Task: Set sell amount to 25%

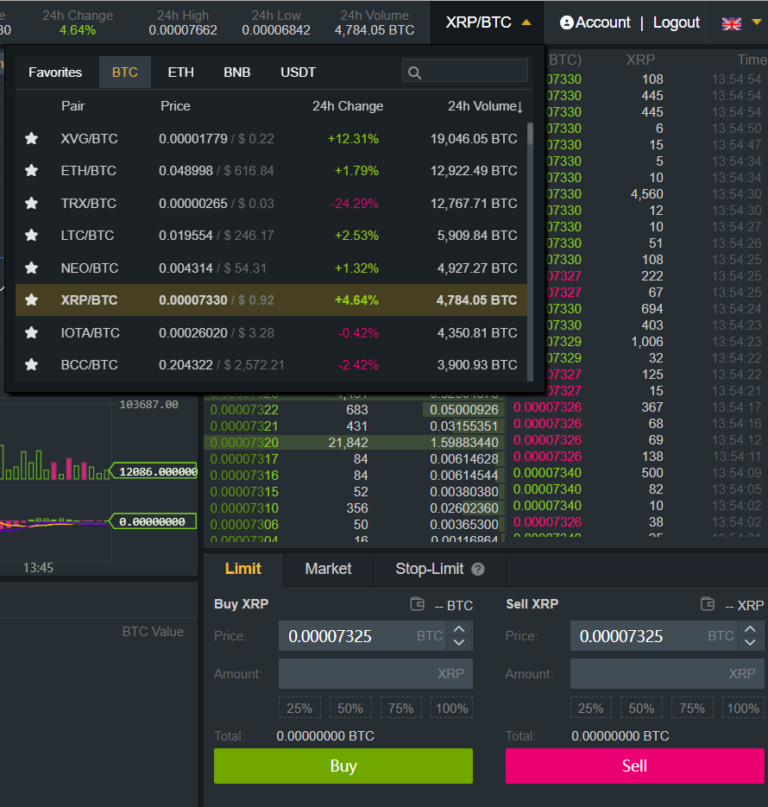Action: [x=591, y=708]
